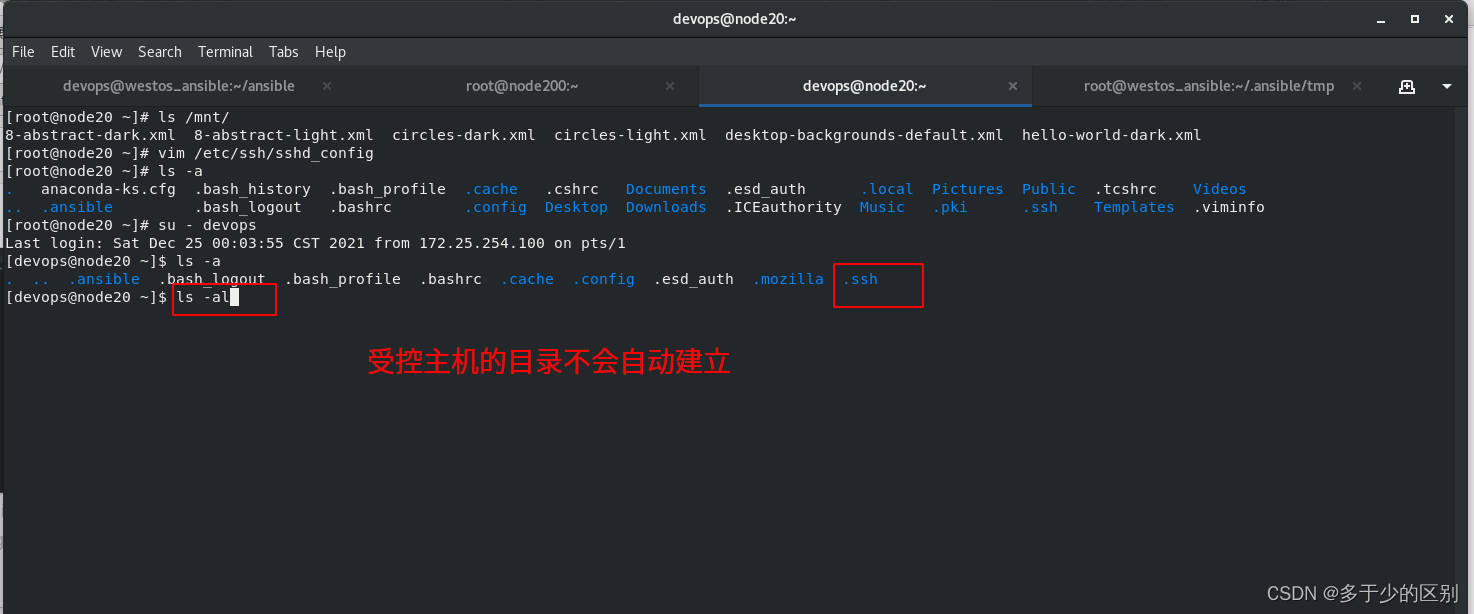
Task: Click the Templates directory name
Action: pyautogui.click(x=1134, y=207)
